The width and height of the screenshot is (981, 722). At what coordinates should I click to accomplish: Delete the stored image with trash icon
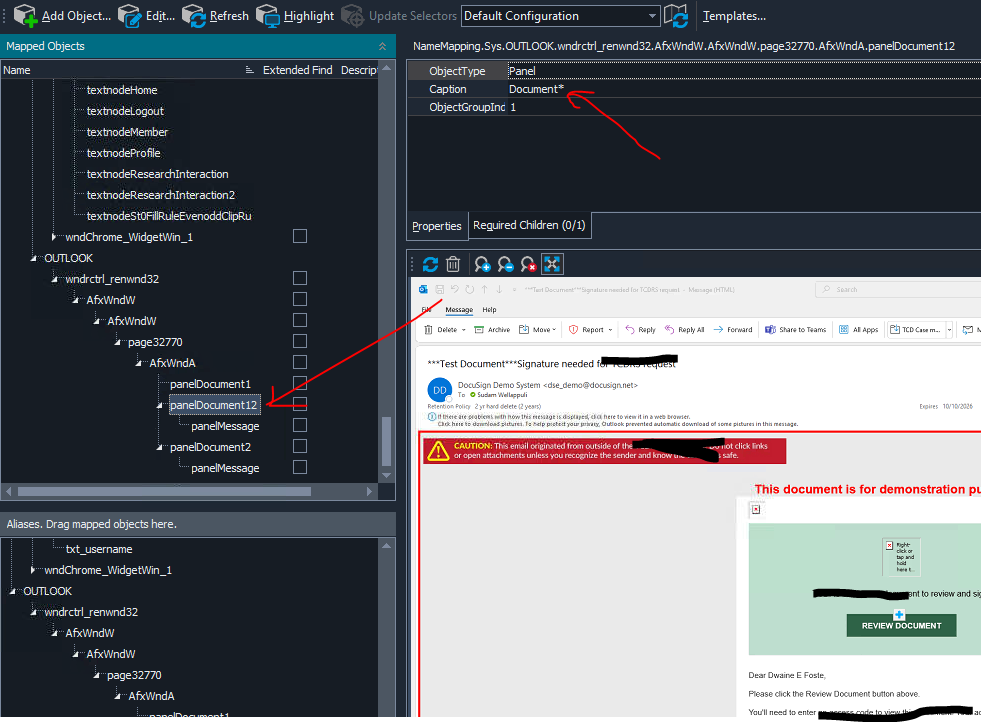pos(453,264)
